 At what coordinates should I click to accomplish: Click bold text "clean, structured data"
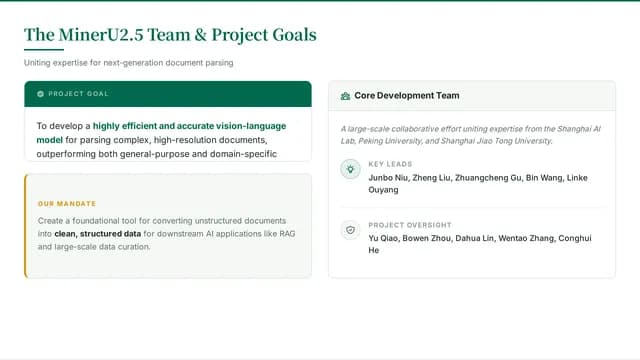pos(98,234)
